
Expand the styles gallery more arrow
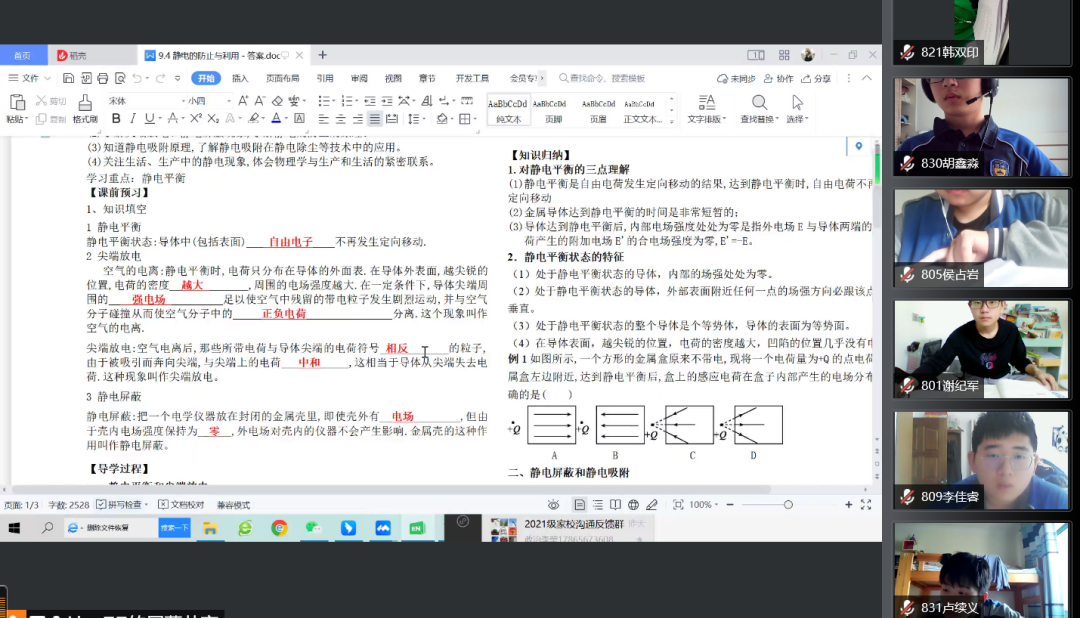[672, 121]
